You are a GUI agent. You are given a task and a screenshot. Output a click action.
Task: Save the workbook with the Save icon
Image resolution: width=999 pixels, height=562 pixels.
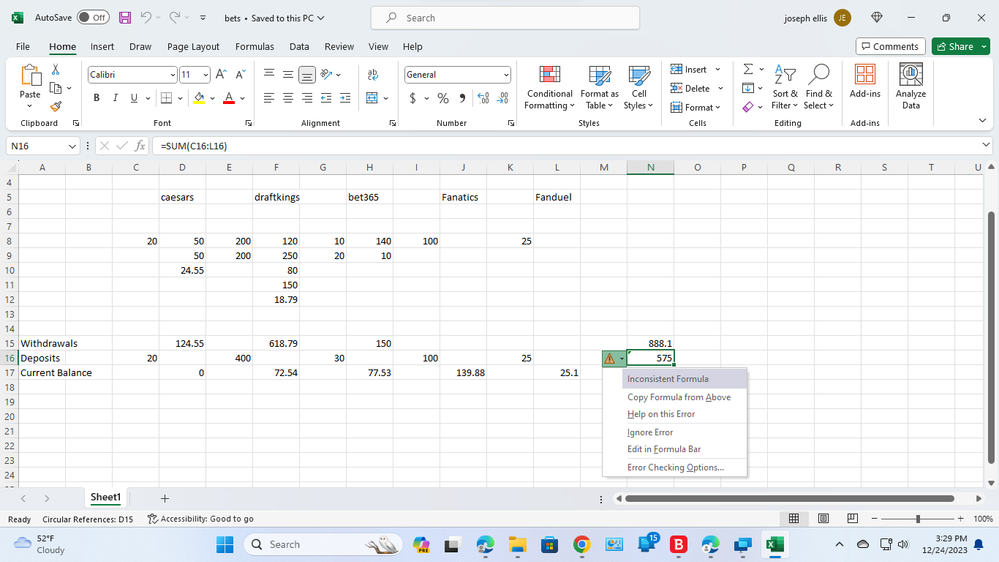[125, 18]
